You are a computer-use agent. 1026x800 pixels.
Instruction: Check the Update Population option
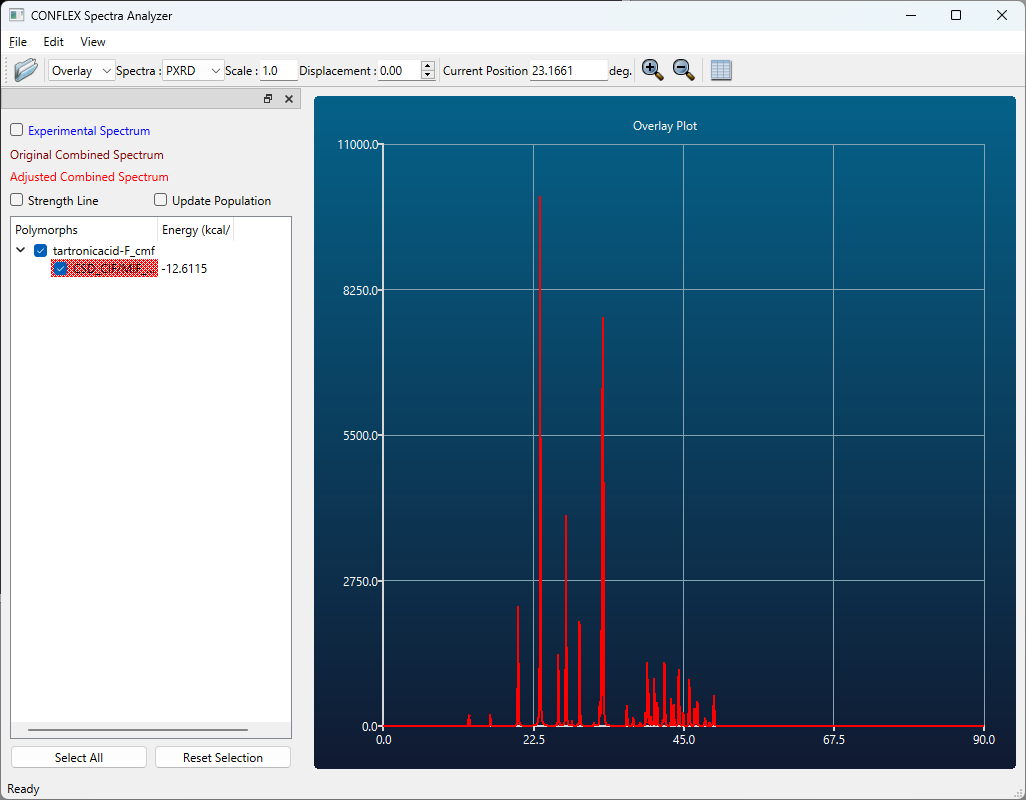tap(161, 200)
